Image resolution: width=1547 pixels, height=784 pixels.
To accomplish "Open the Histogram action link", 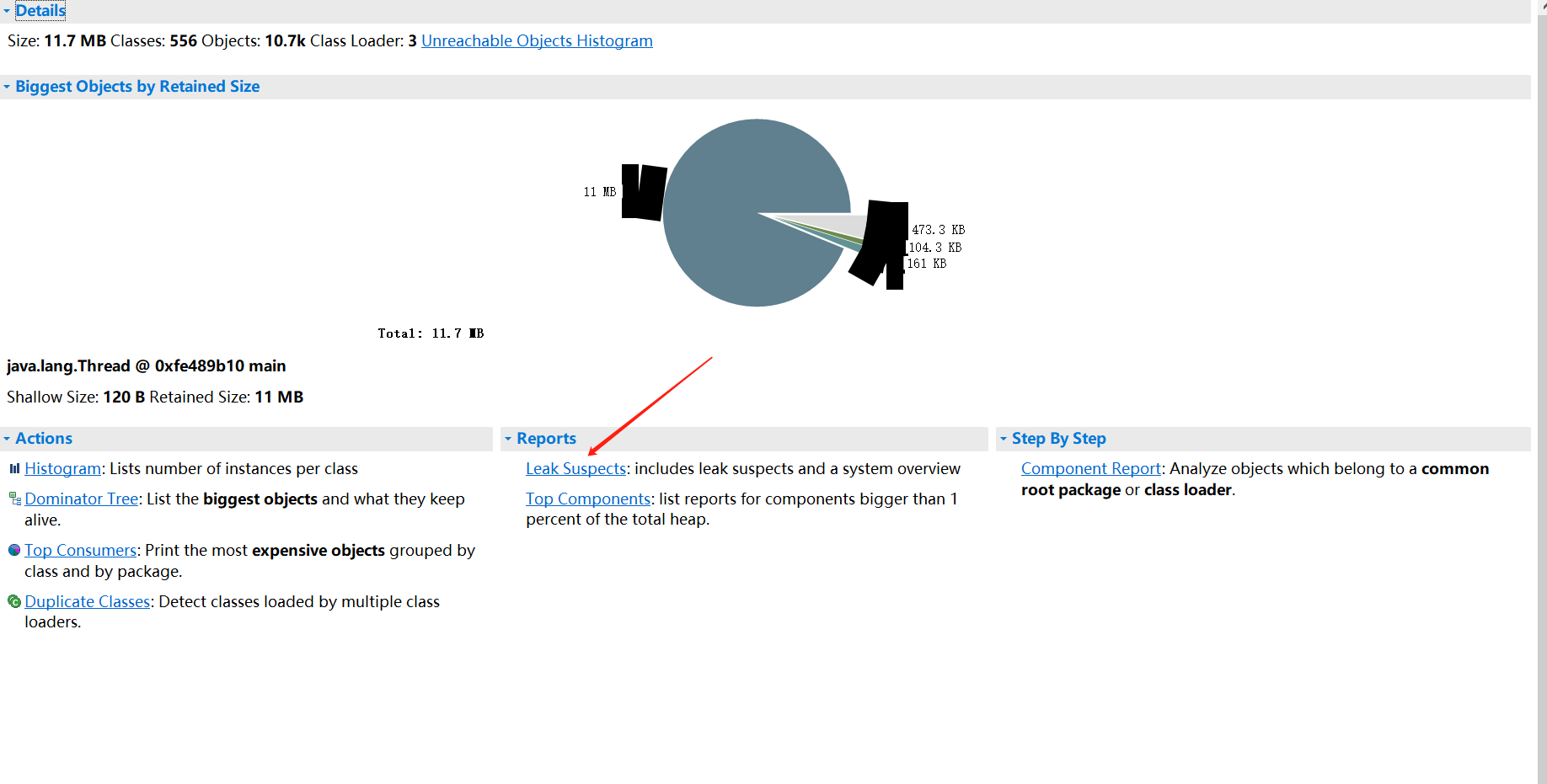I will pyautogui.click(x=63, y=468).
